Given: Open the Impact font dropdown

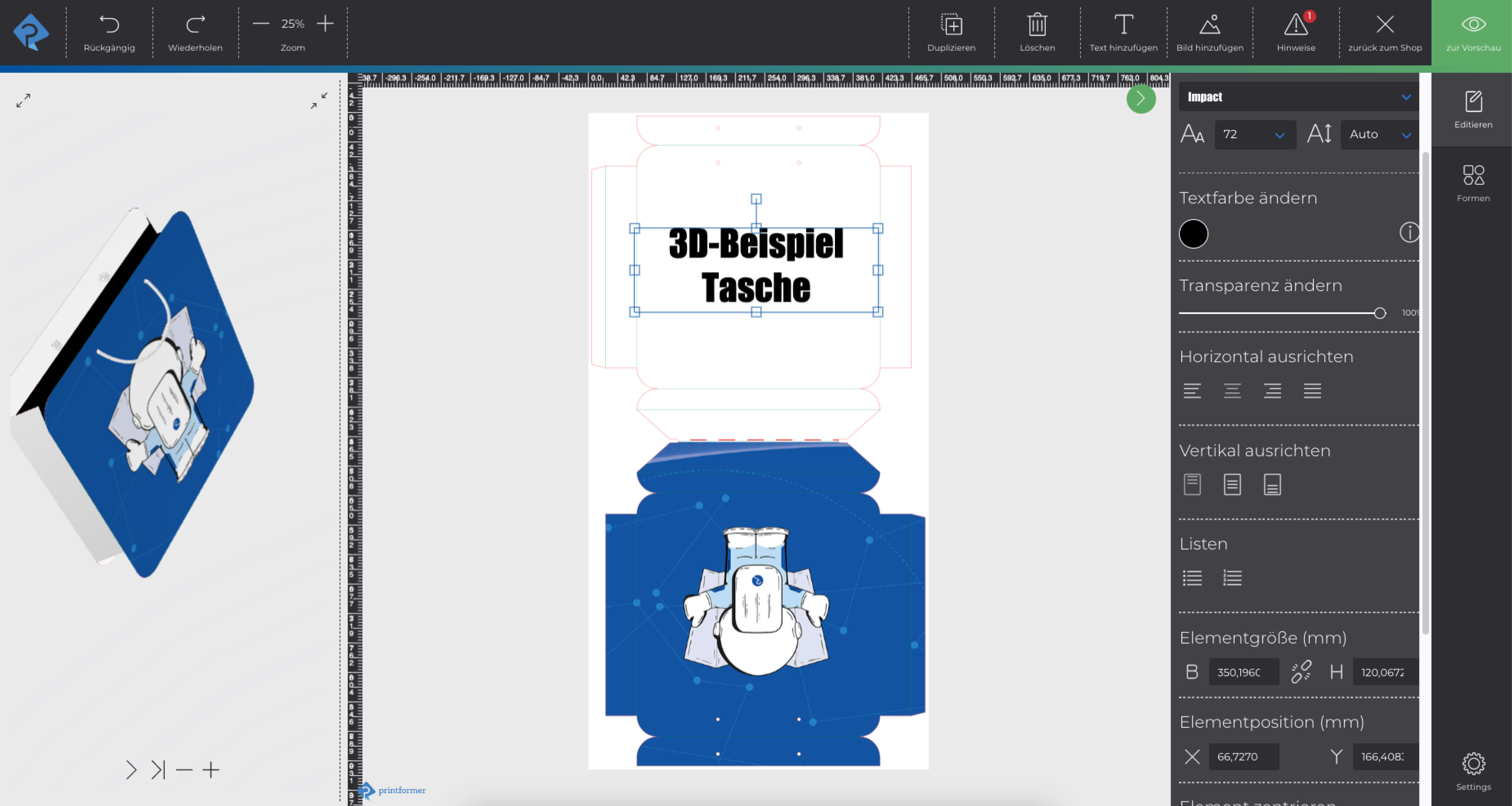Looking at the screenshot, I should tap(1298, 97).
